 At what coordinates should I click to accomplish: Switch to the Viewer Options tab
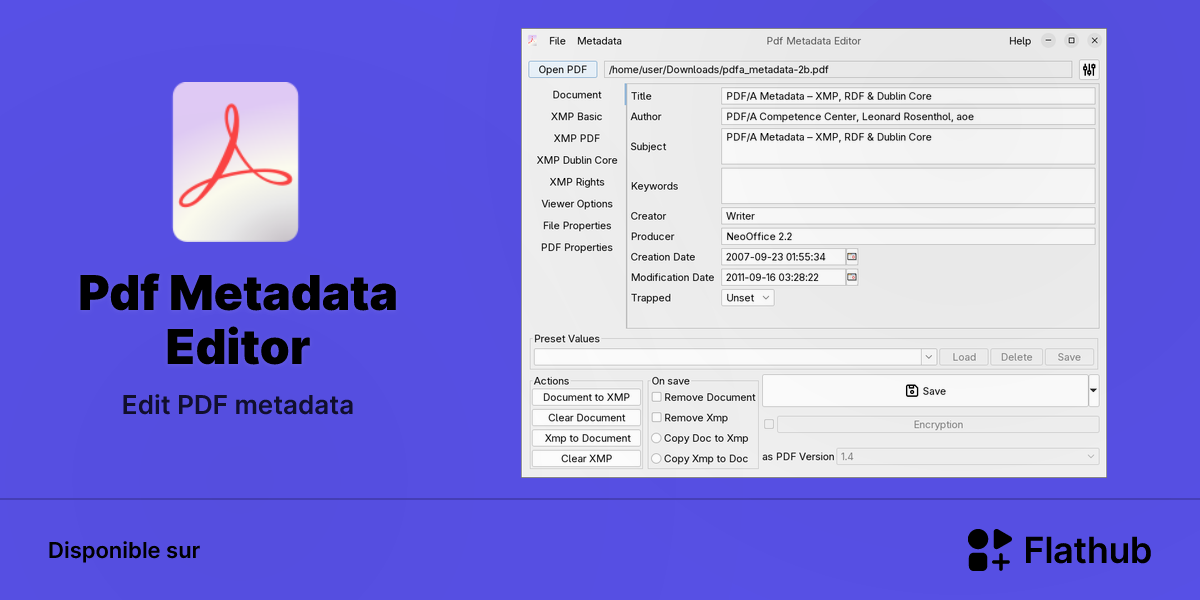tap(577, 204)
